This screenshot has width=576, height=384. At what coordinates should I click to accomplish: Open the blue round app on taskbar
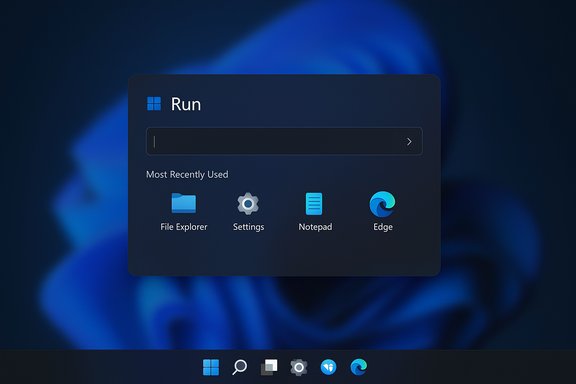(328, 367)
